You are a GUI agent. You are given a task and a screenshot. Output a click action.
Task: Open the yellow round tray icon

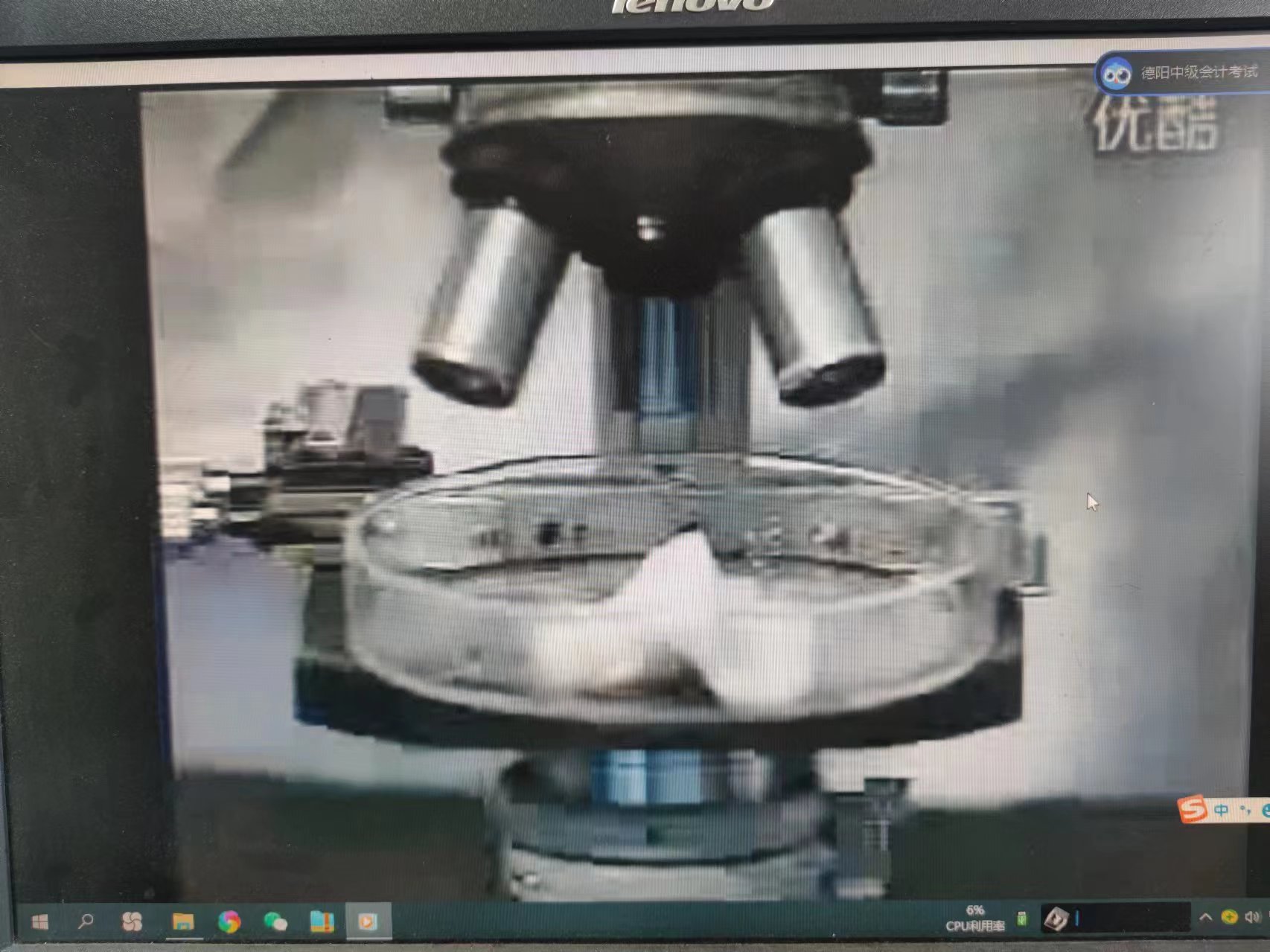tap(1229, 917)
